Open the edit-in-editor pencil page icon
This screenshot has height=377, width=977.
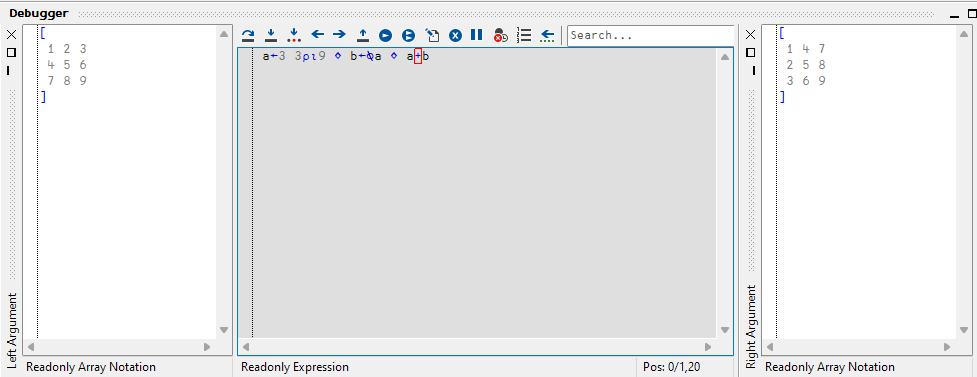pos(432,35)
